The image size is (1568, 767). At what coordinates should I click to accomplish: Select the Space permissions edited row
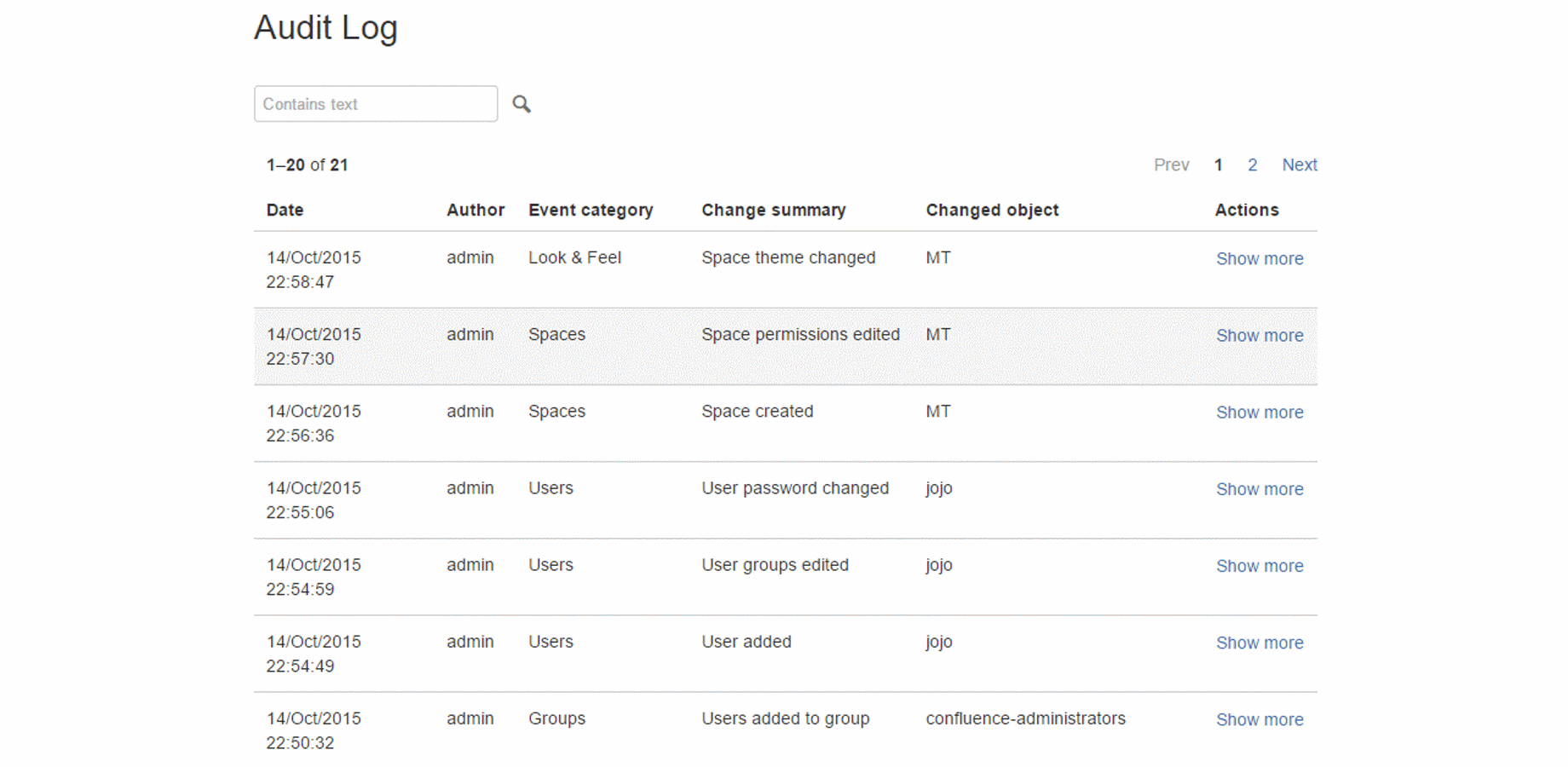[x=799, y=335]
